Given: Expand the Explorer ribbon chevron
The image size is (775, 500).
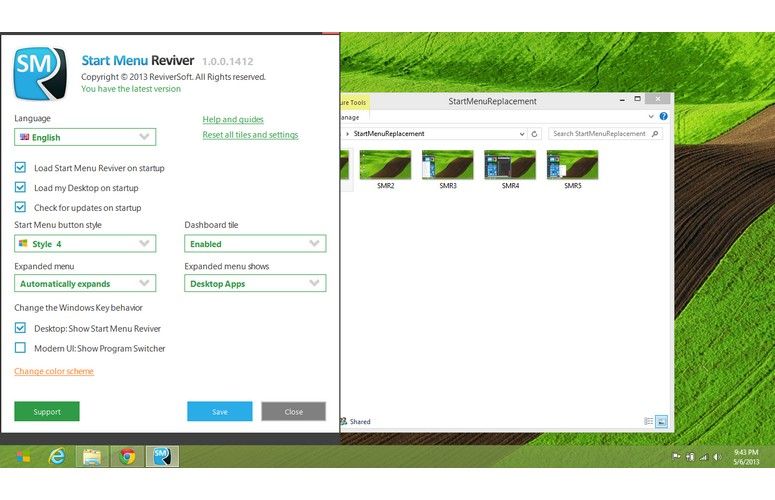Looking at the screenshot, I should 651,117.
